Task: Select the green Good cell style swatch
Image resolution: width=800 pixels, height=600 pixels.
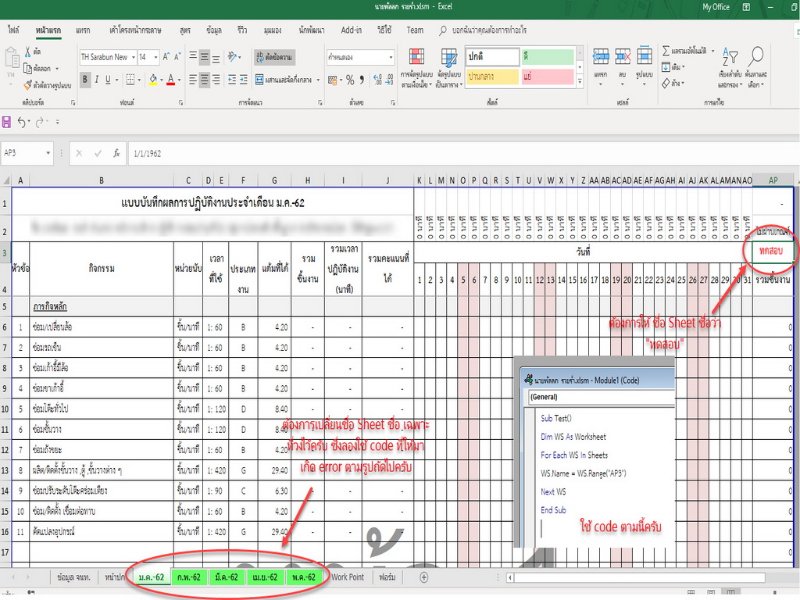Action: (548, 57)
